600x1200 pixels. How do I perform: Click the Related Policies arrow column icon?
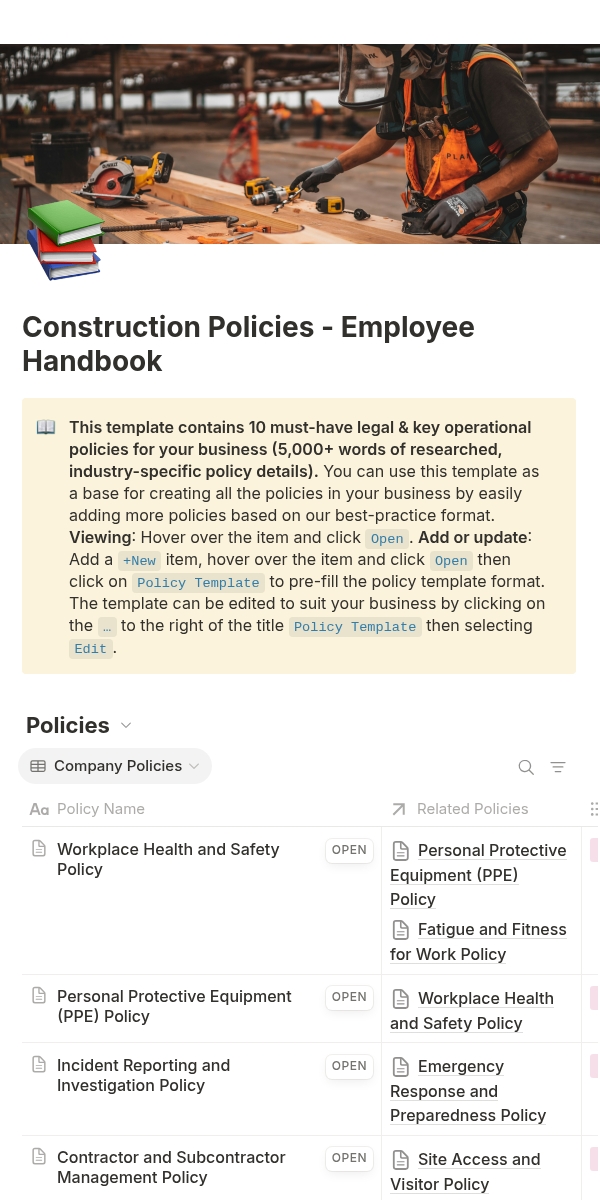[399, 809]
